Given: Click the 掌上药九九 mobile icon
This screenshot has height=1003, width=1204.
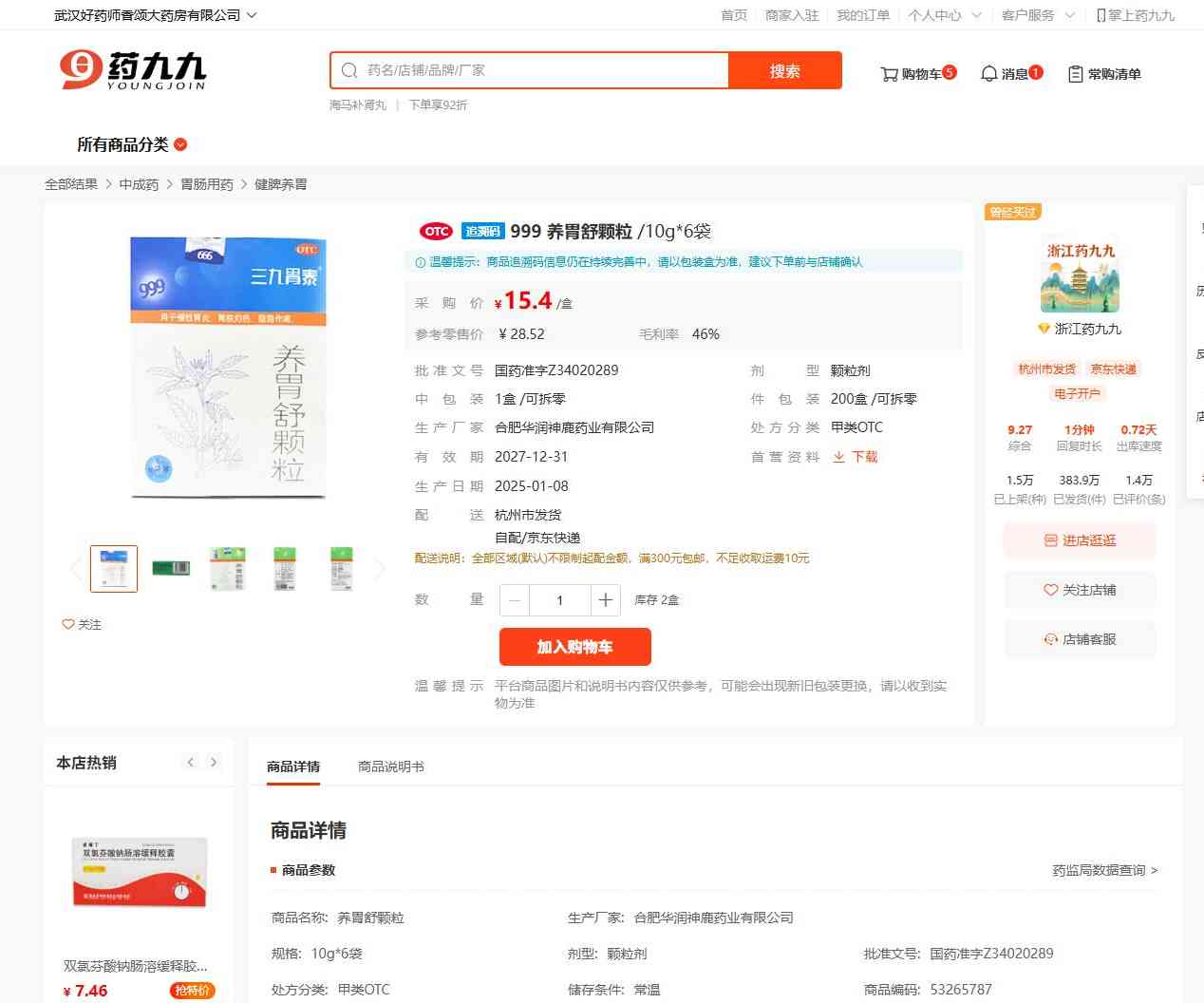Looking at the screenshot, I should [1101, 15].
